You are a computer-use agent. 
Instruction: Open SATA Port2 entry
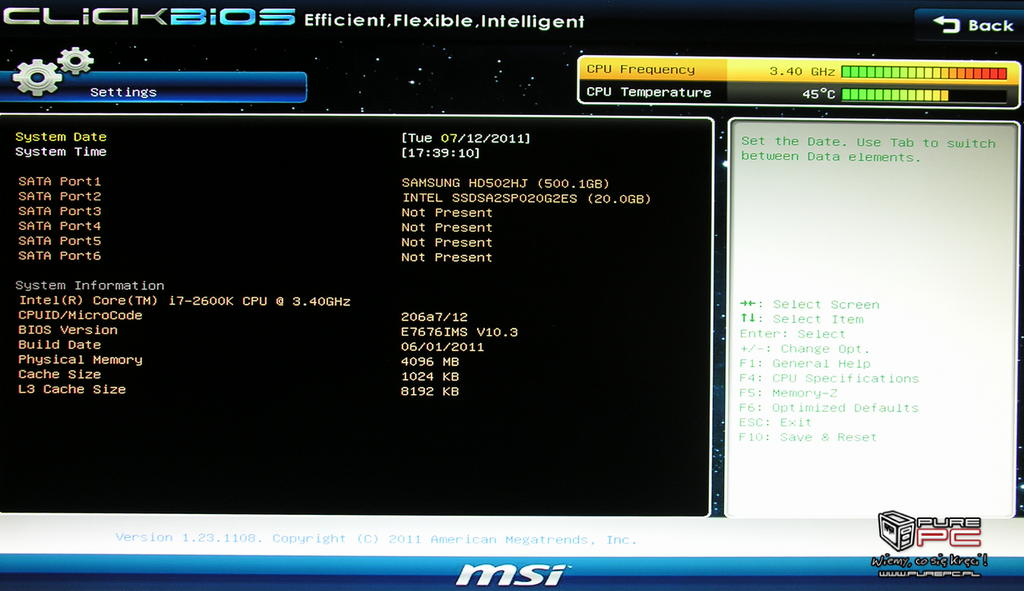pos(59,196)
